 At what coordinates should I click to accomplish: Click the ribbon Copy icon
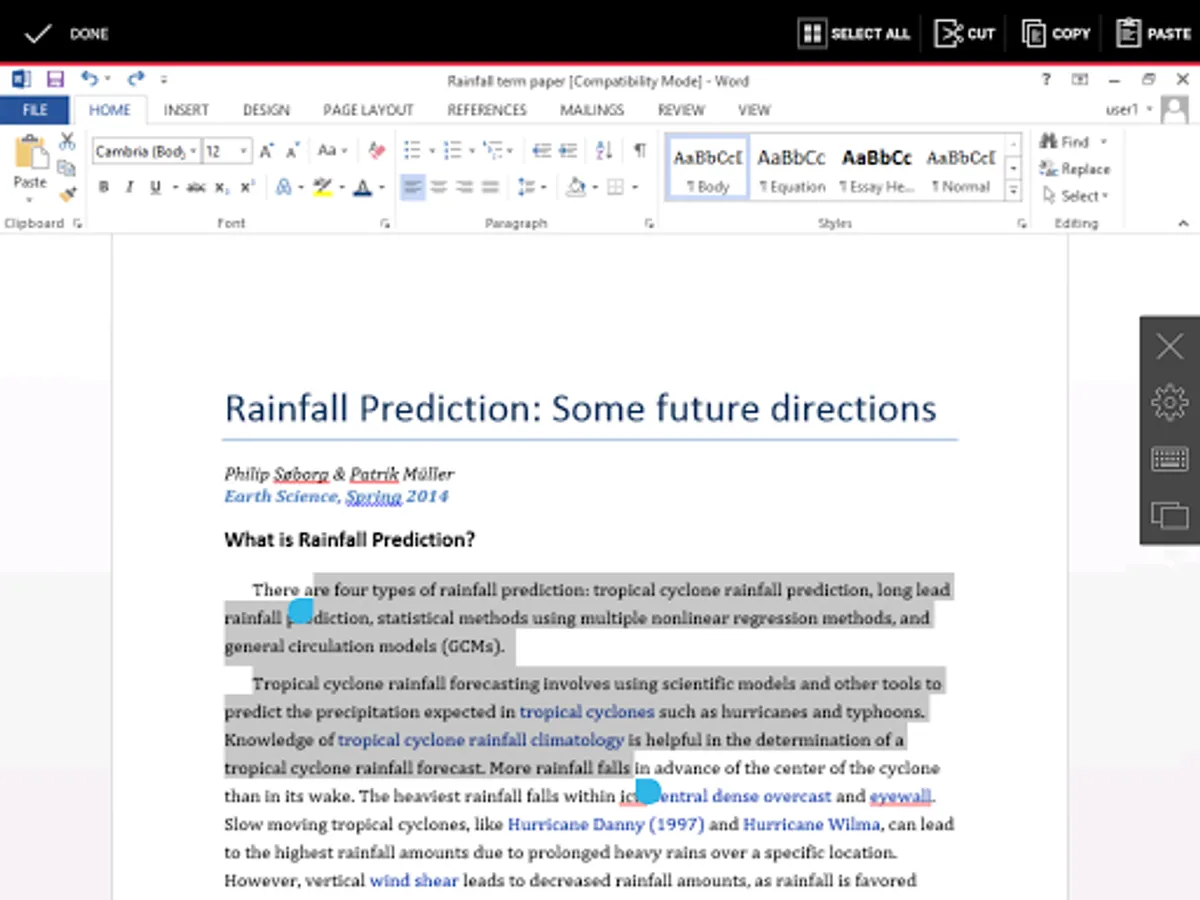[x=67, y=167]
